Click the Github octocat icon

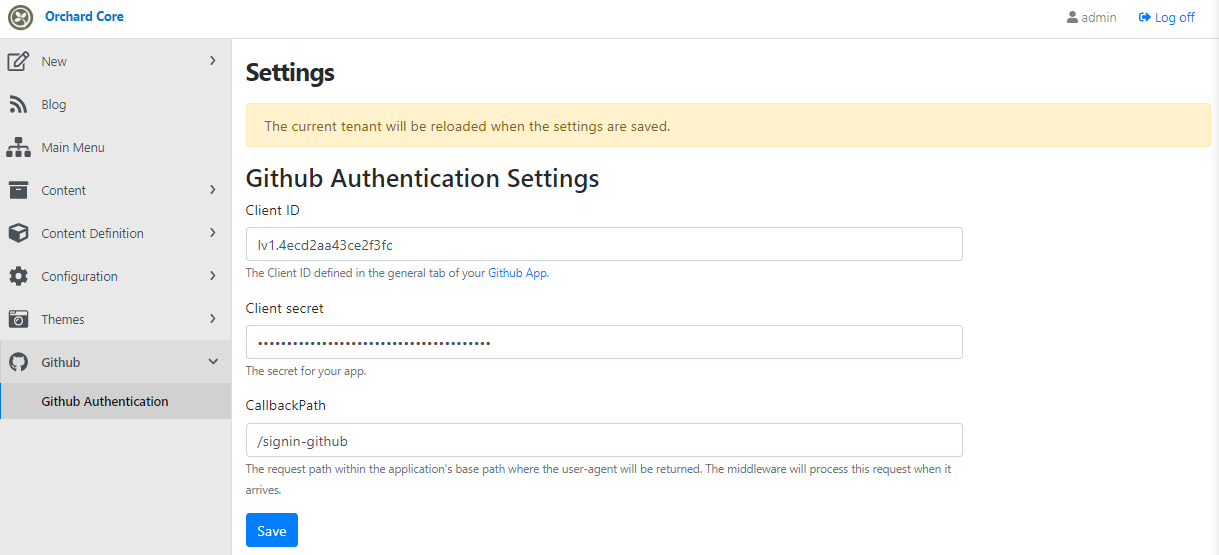pos(18,362)
